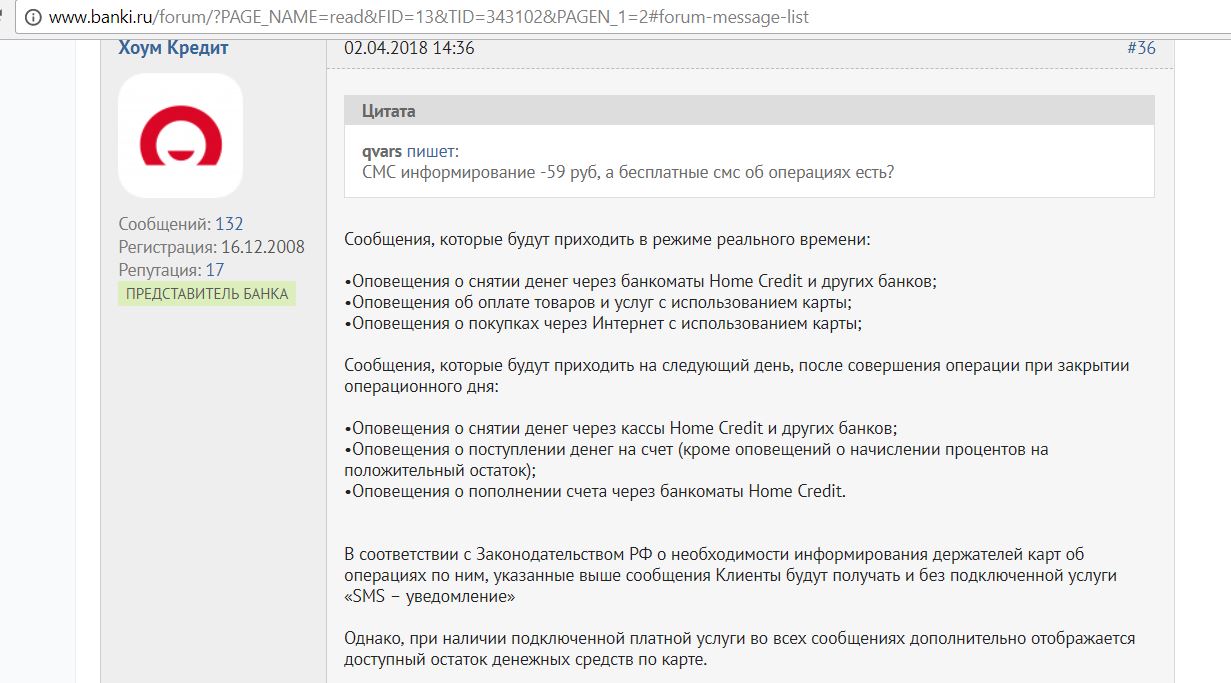Viewport: 1231px width, 683px height.
Task: Click the ПРЕДСТАВИТЕЛЬ БАНКА badge
Action: (207, 294)
